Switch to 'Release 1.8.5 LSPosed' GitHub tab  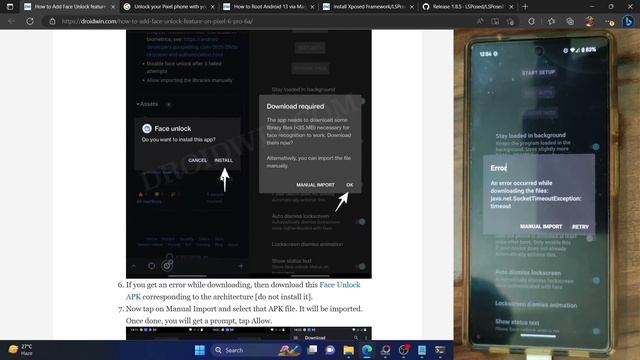tap(468, 7)
